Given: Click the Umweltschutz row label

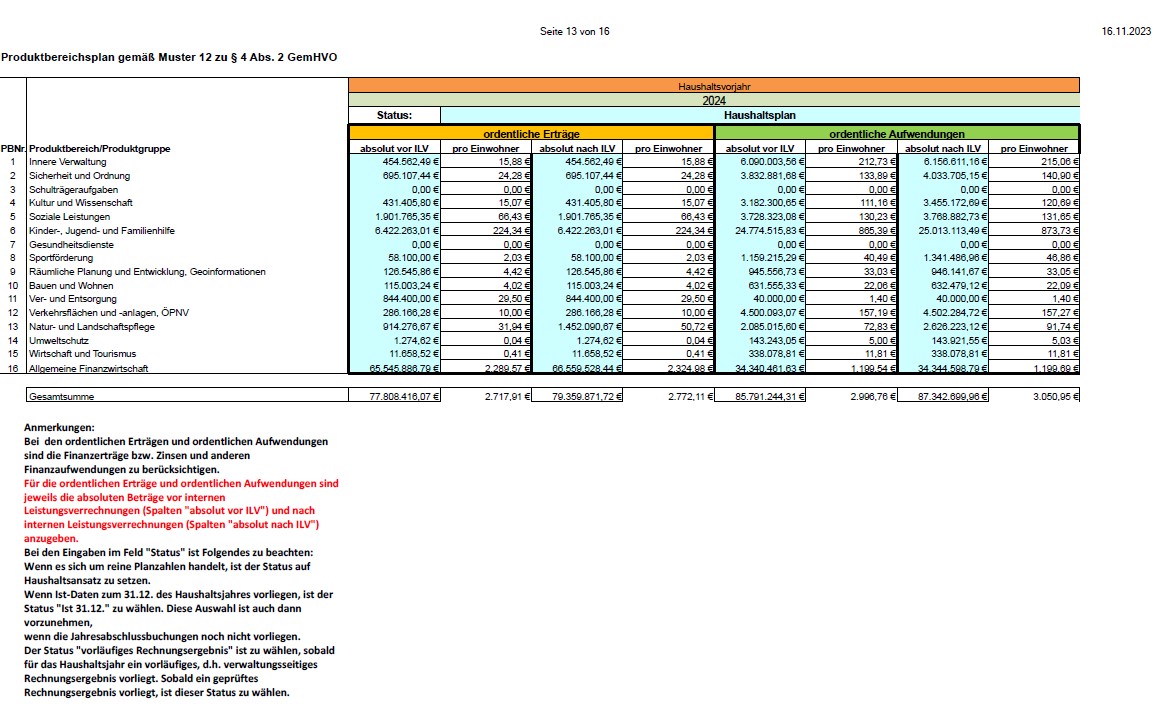Looking at the screenshot, I should tap(59, 340).
